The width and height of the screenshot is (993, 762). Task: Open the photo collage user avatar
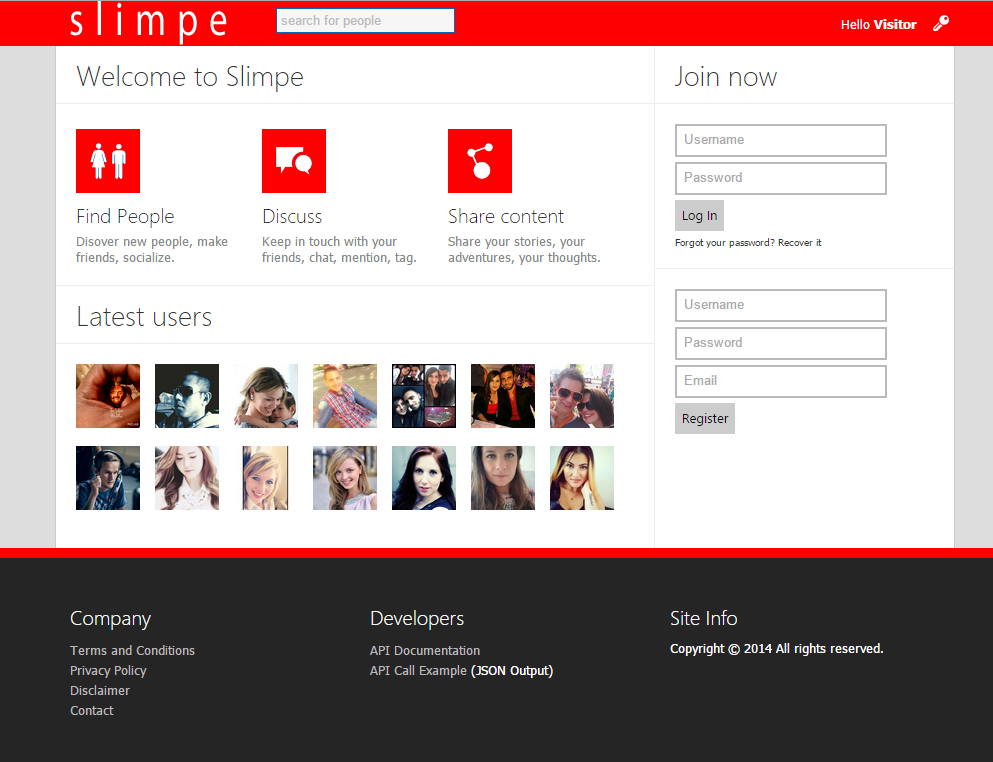(x=424, y=396)
